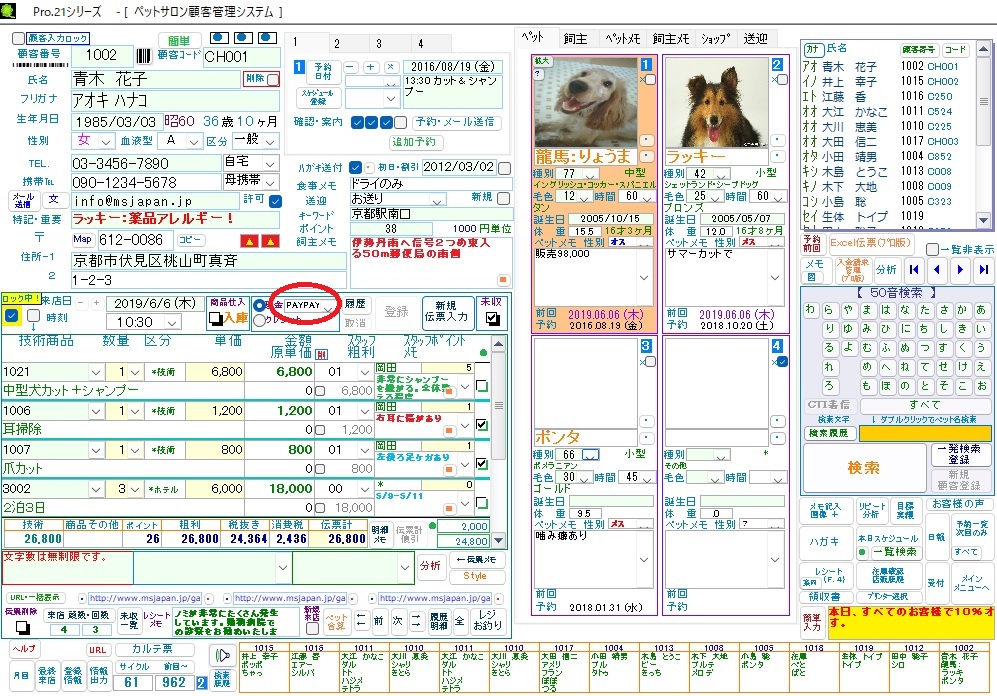Image resolution: width=997 pixels, height=696 pixels.
Task: Click the 簡単入力 icon beside the yellow notice
Action: click(x=812, y=620)
